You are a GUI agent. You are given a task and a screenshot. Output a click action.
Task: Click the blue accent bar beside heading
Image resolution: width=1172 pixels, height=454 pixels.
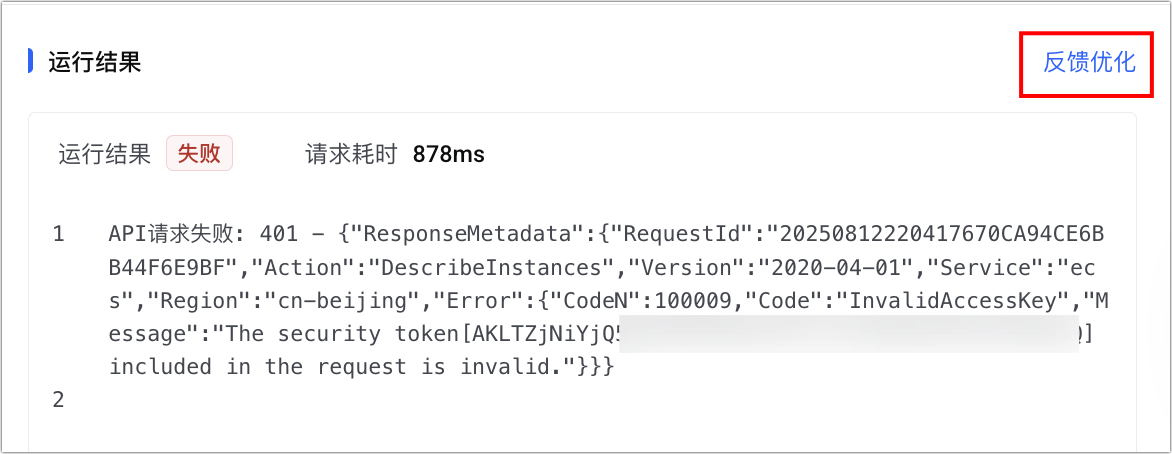(31, 62)
